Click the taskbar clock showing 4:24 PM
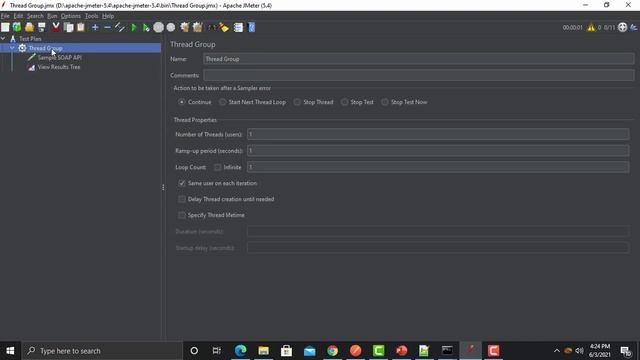The width and height of the screenshot is (640, 360). (x=600, y=351)
